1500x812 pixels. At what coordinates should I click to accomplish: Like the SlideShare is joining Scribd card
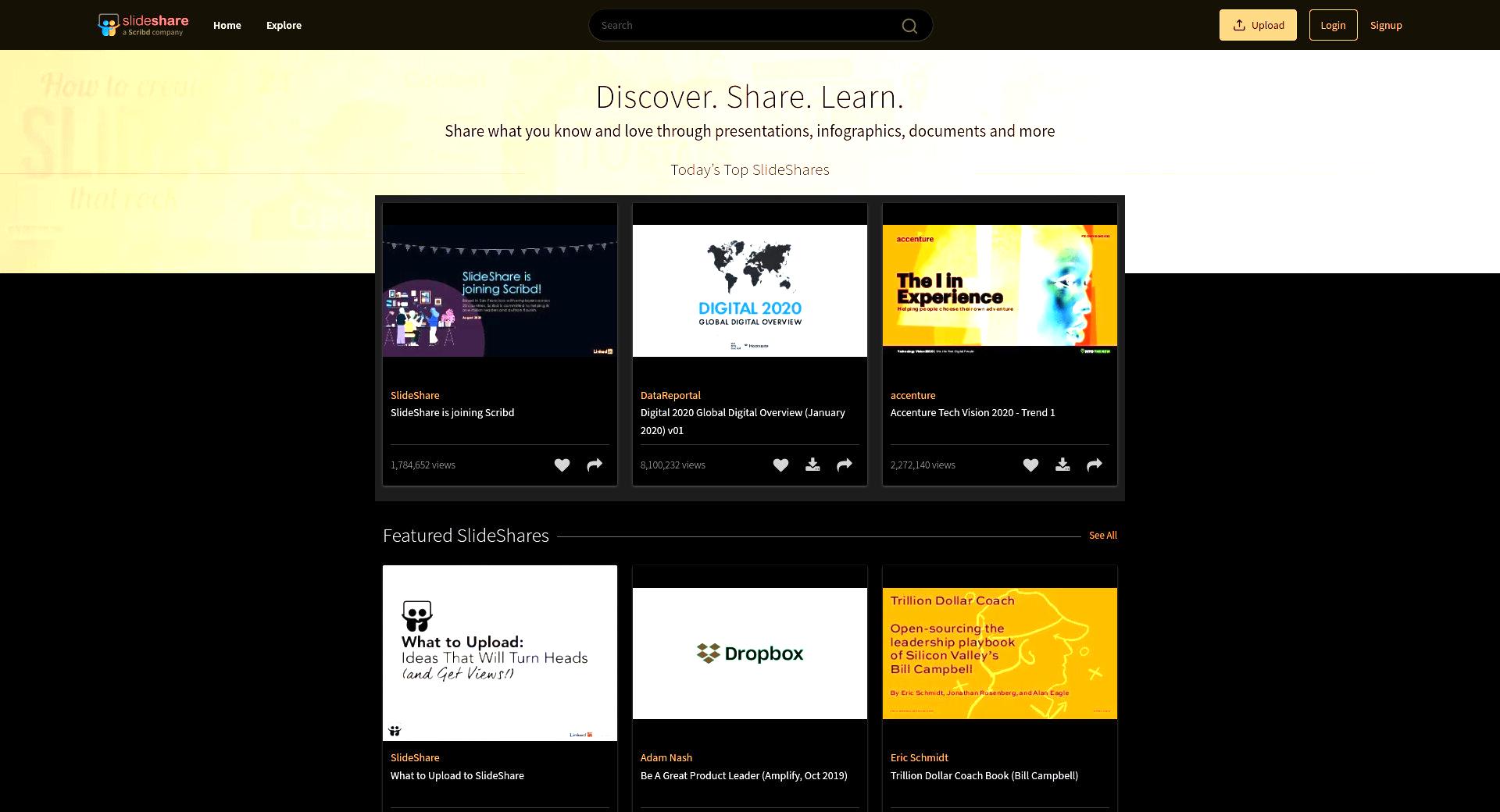562,465
